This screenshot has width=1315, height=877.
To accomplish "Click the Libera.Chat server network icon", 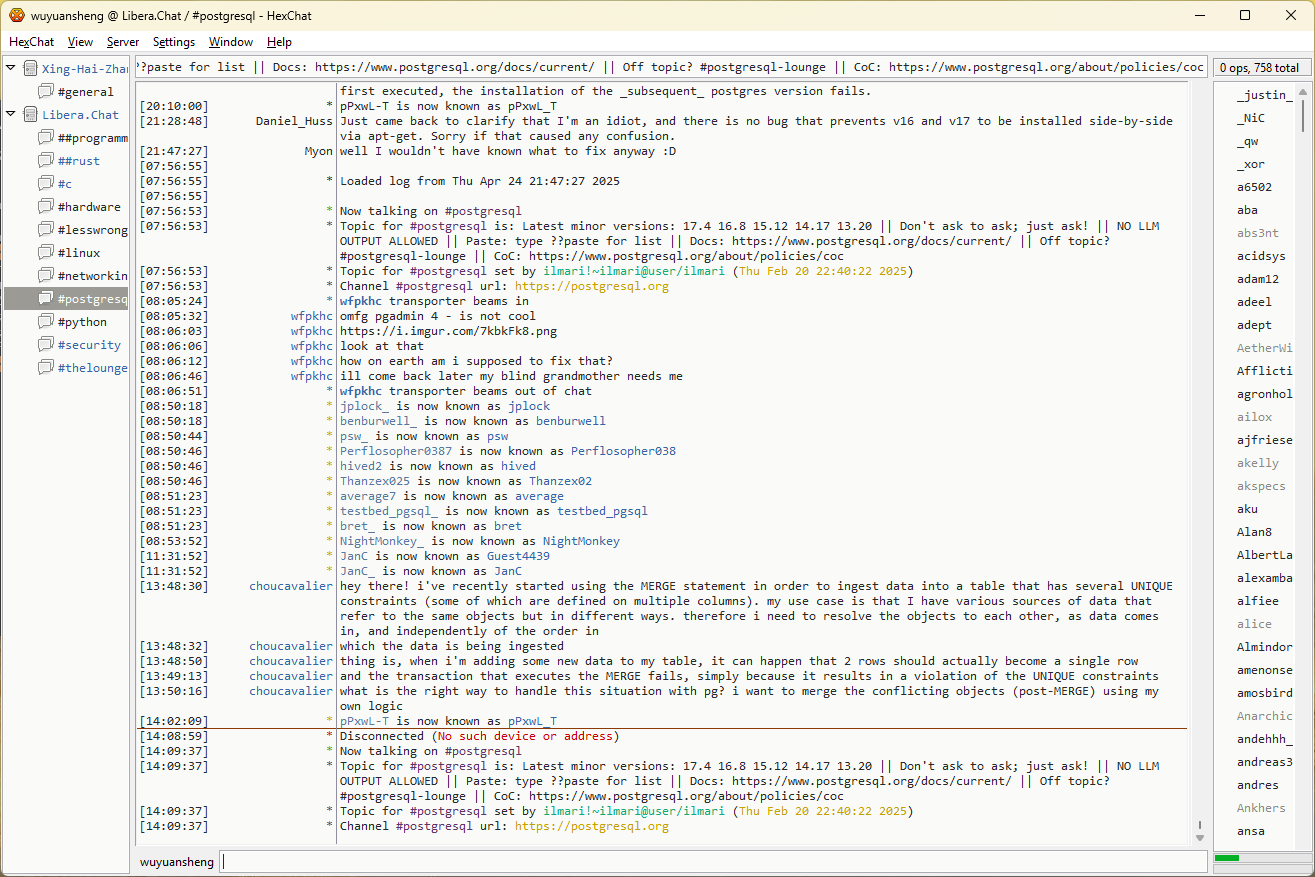I will [30, 115].
